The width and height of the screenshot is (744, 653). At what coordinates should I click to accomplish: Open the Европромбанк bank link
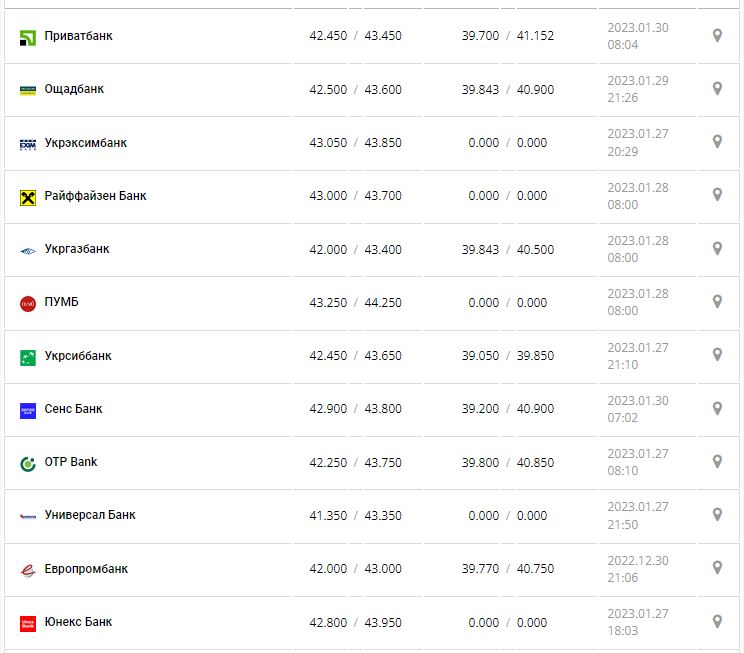tap(86, 569)
